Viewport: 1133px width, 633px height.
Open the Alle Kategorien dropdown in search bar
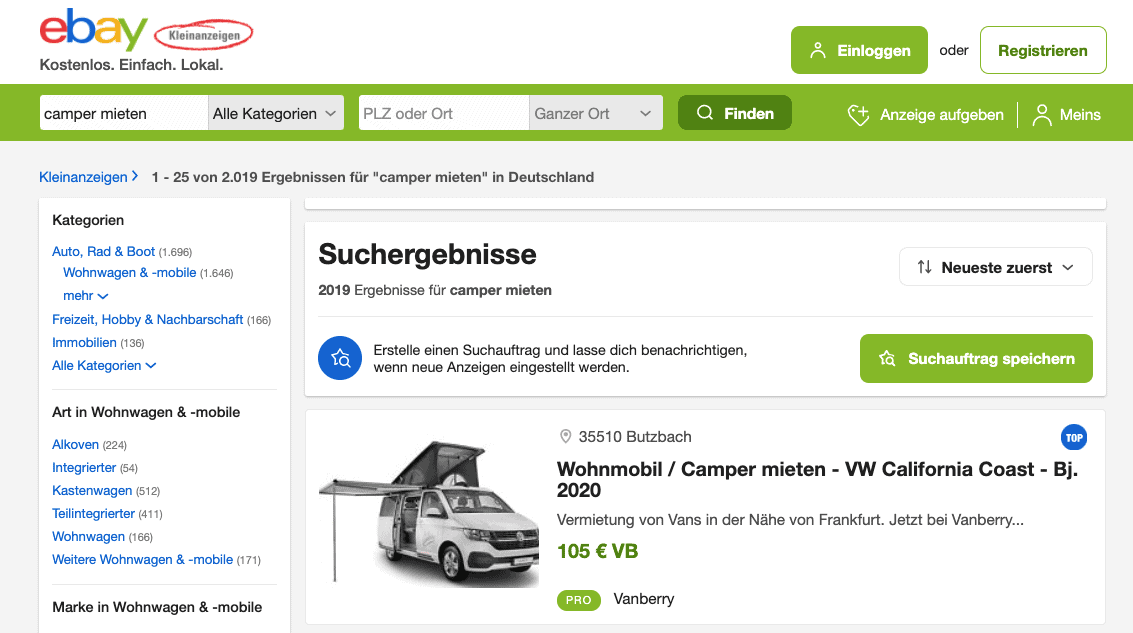[275, 113]
